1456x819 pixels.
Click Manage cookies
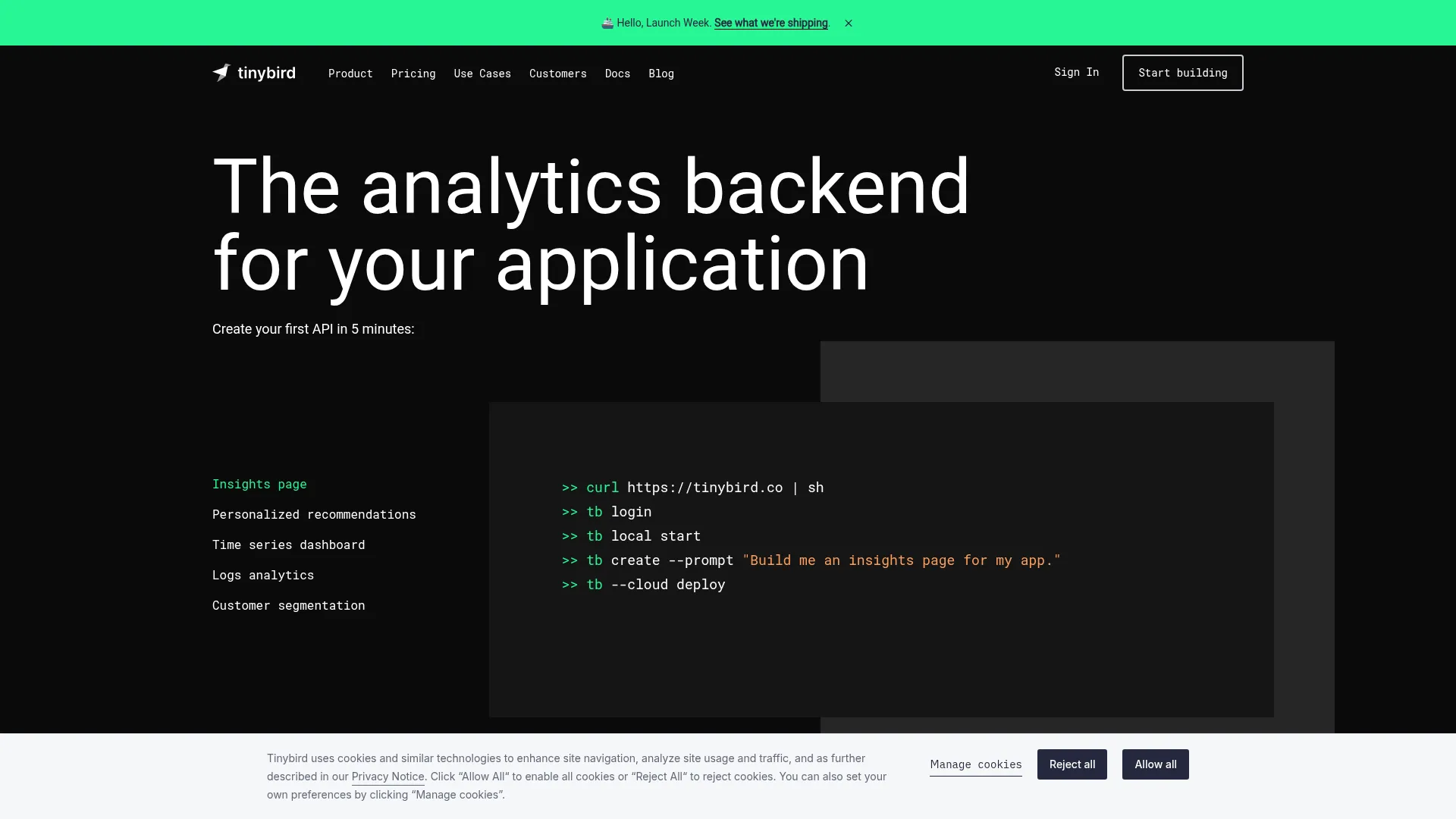[x=976, y=764]
